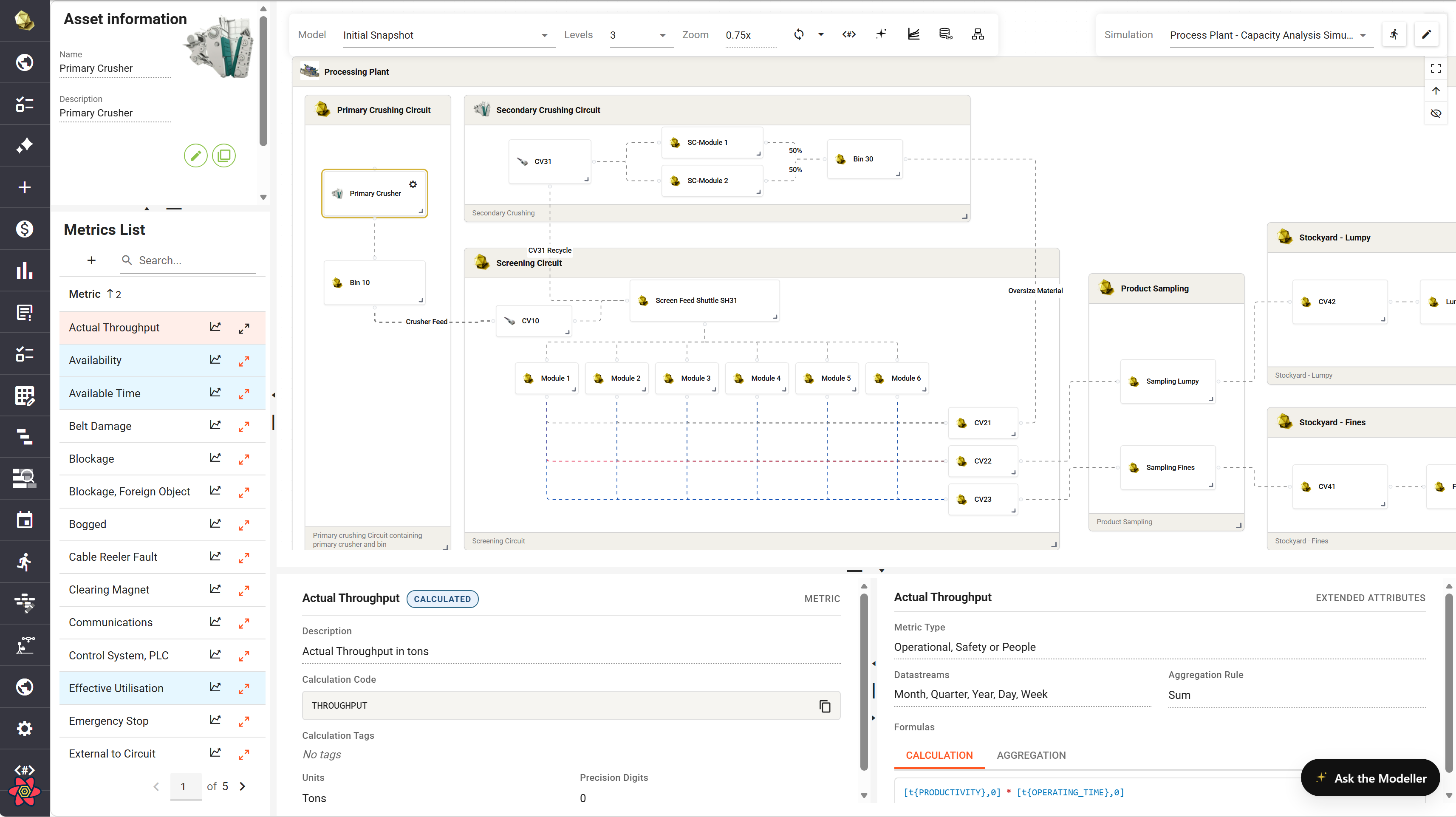Expand the Actual Throughput metric

point(243,328)
